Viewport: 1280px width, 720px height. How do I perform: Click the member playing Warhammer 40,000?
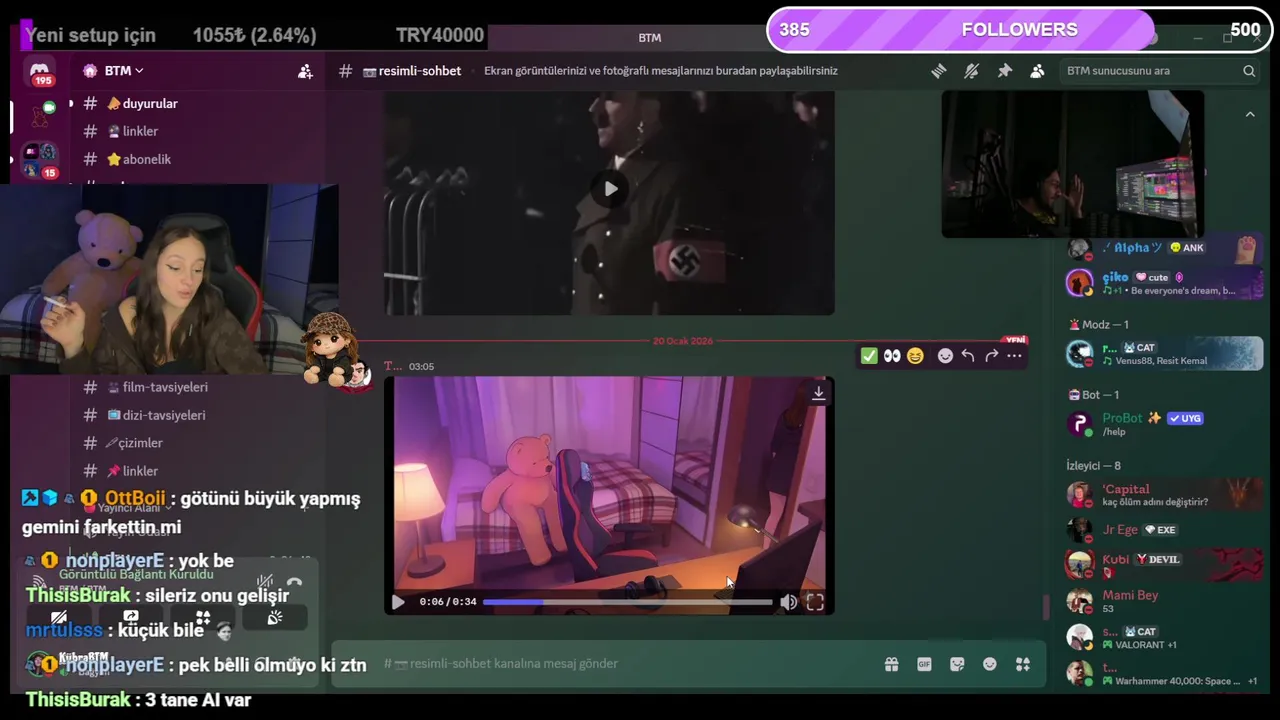click(1163, 673)
